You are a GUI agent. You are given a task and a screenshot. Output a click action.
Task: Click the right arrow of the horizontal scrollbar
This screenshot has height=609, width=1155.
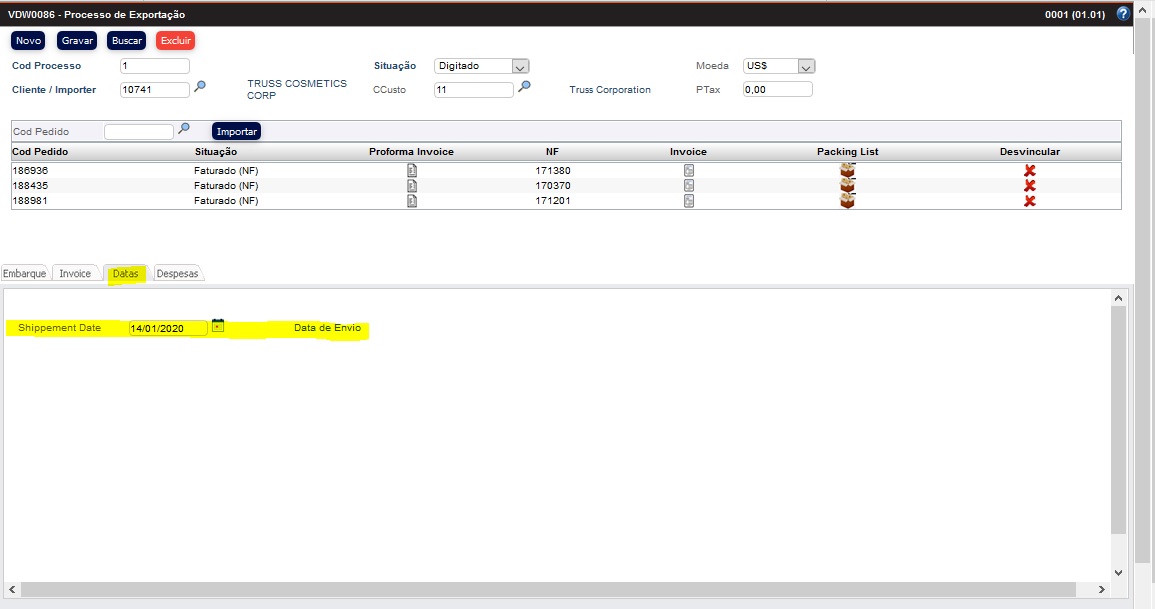click(x=1101, y=590)
